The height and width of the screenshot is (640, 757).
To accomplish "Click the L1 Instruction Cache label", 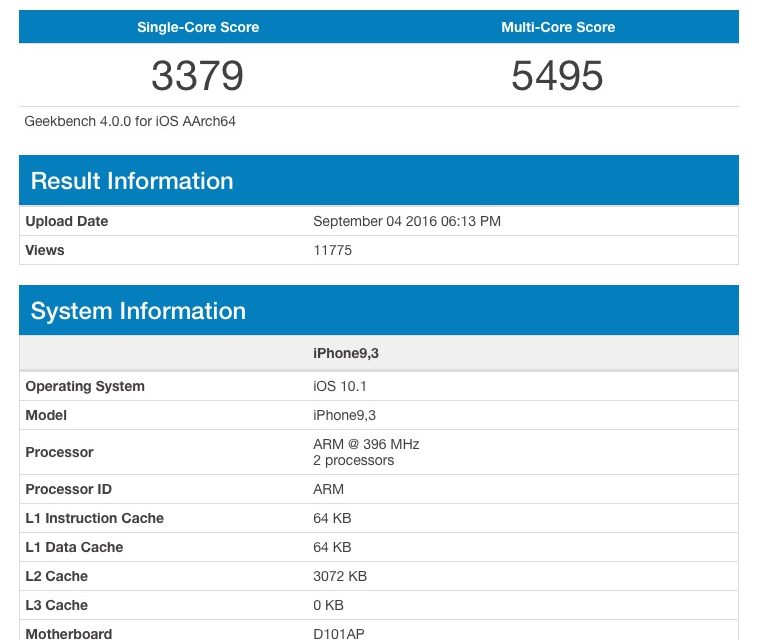I will coord(95,518).
